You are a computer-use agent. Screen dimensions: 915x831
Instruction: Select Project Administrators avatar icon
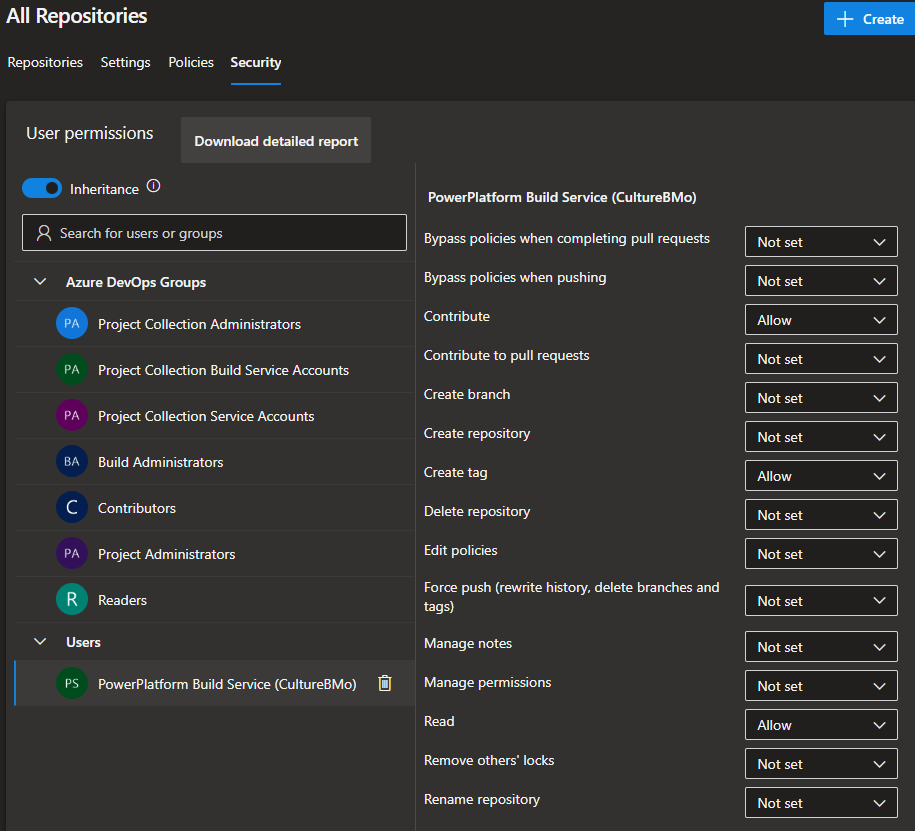[72, 553]
